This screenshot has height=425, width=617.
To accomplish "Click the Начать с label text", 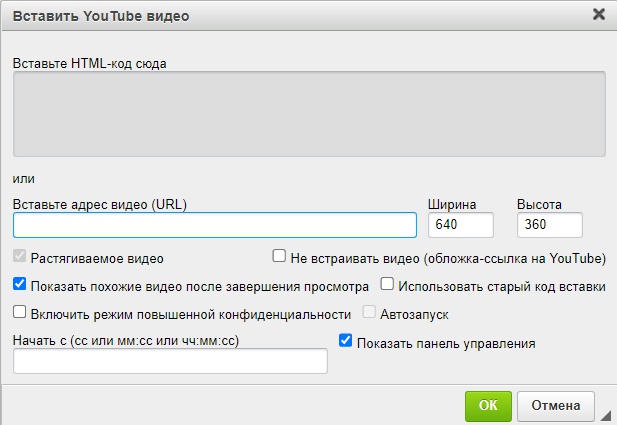I will point(126,341).
